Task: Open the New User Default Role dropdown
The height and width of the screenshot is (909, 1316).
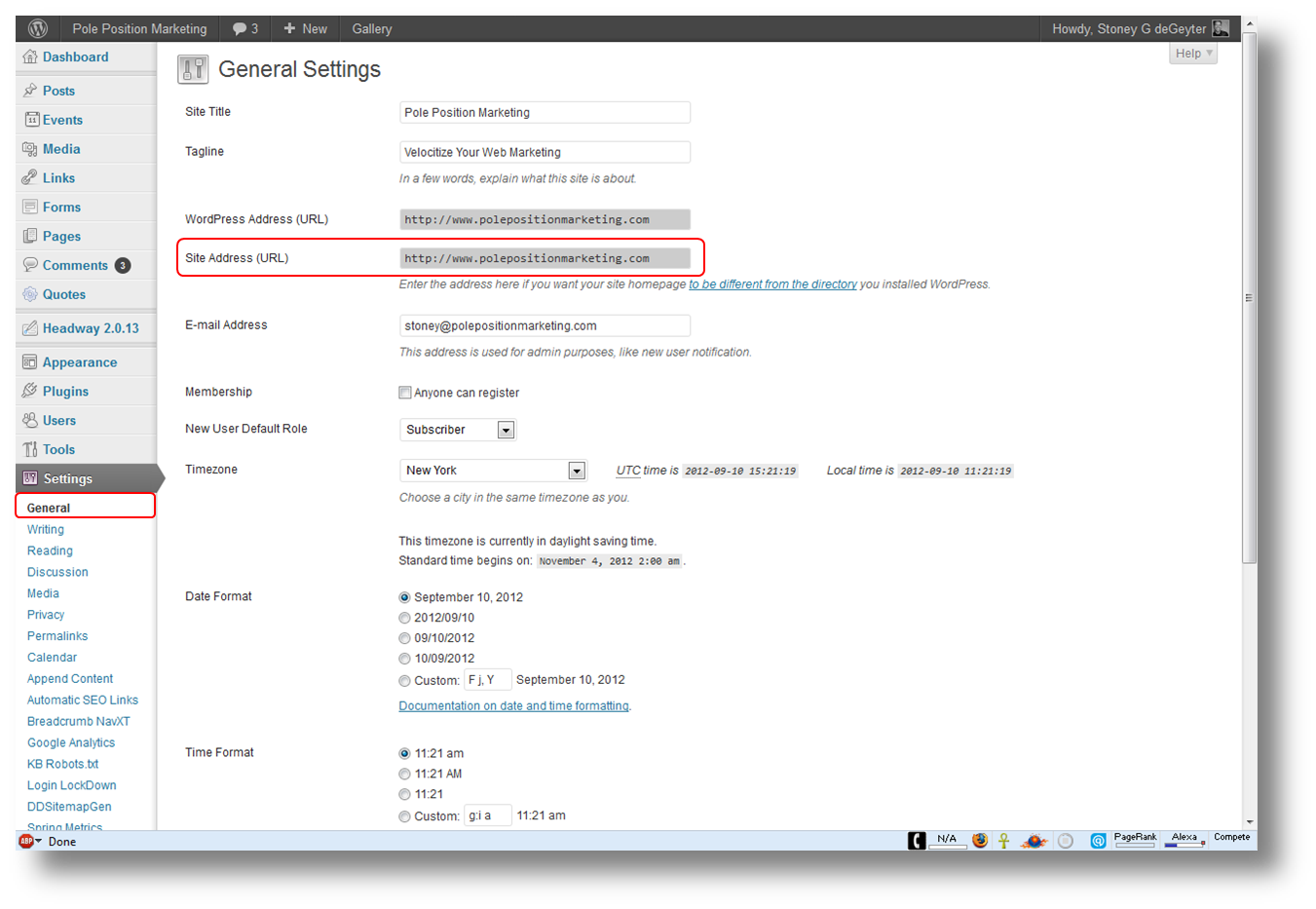Action: [x=458, y=430]
